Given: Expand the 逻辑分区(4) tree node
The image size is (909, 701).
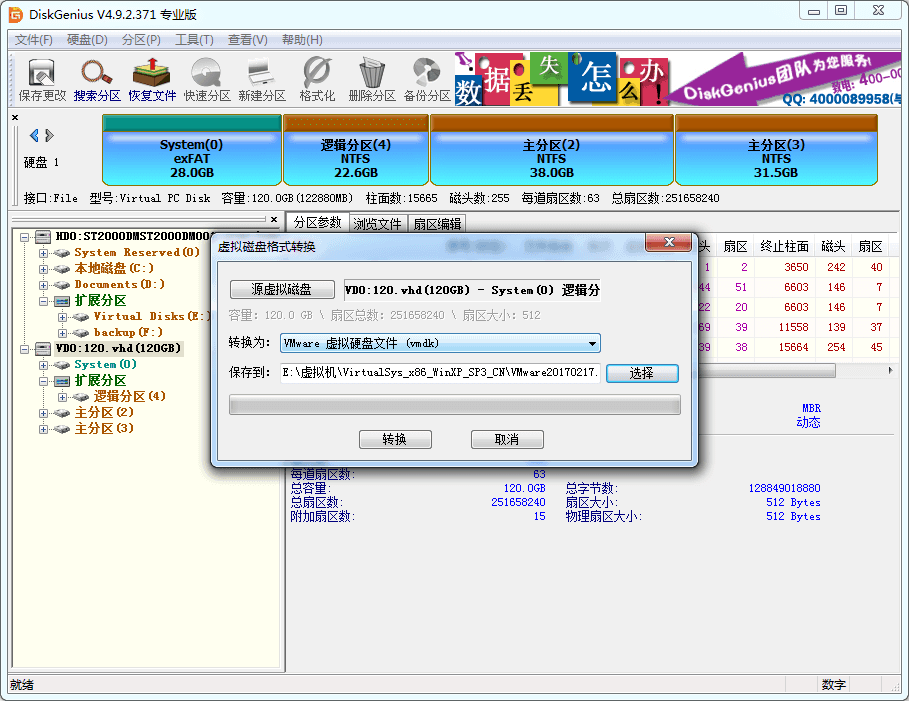Looking at the screenshot, I should pos(63,397).
